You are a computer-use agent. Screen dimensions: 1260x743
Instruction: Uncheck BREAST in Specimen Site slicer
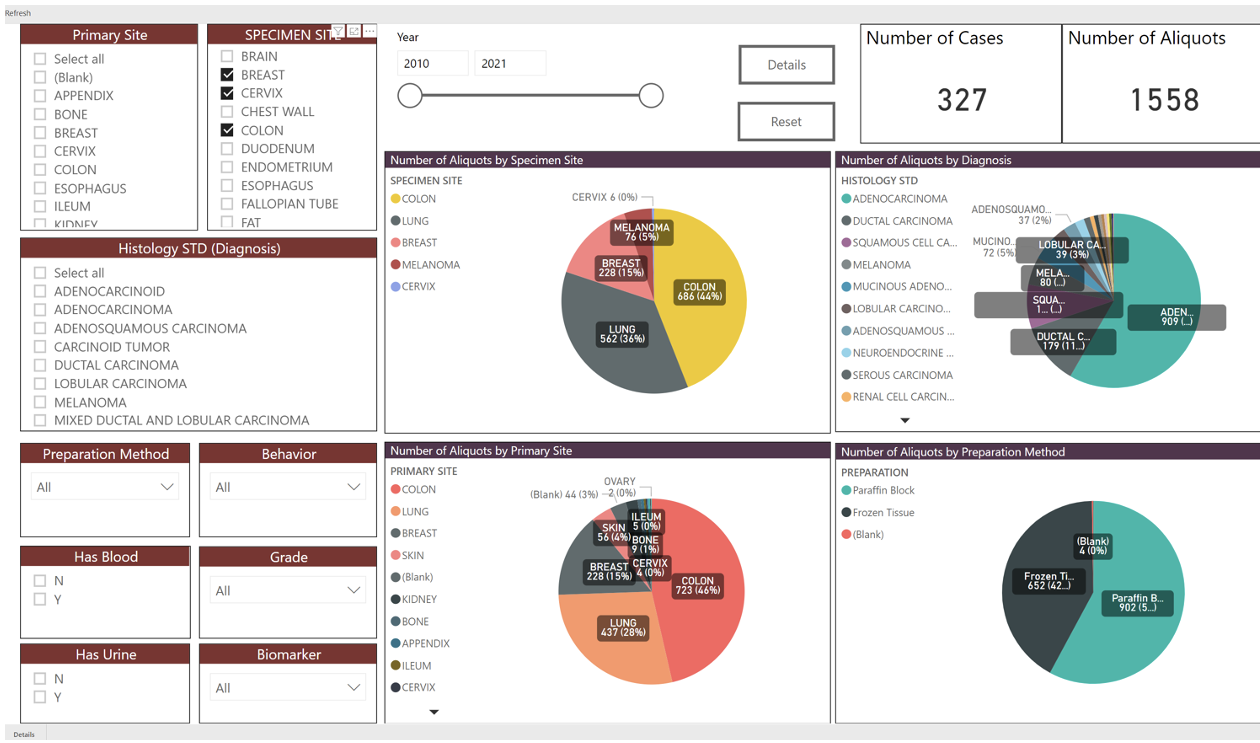click(x=227, y=75)
